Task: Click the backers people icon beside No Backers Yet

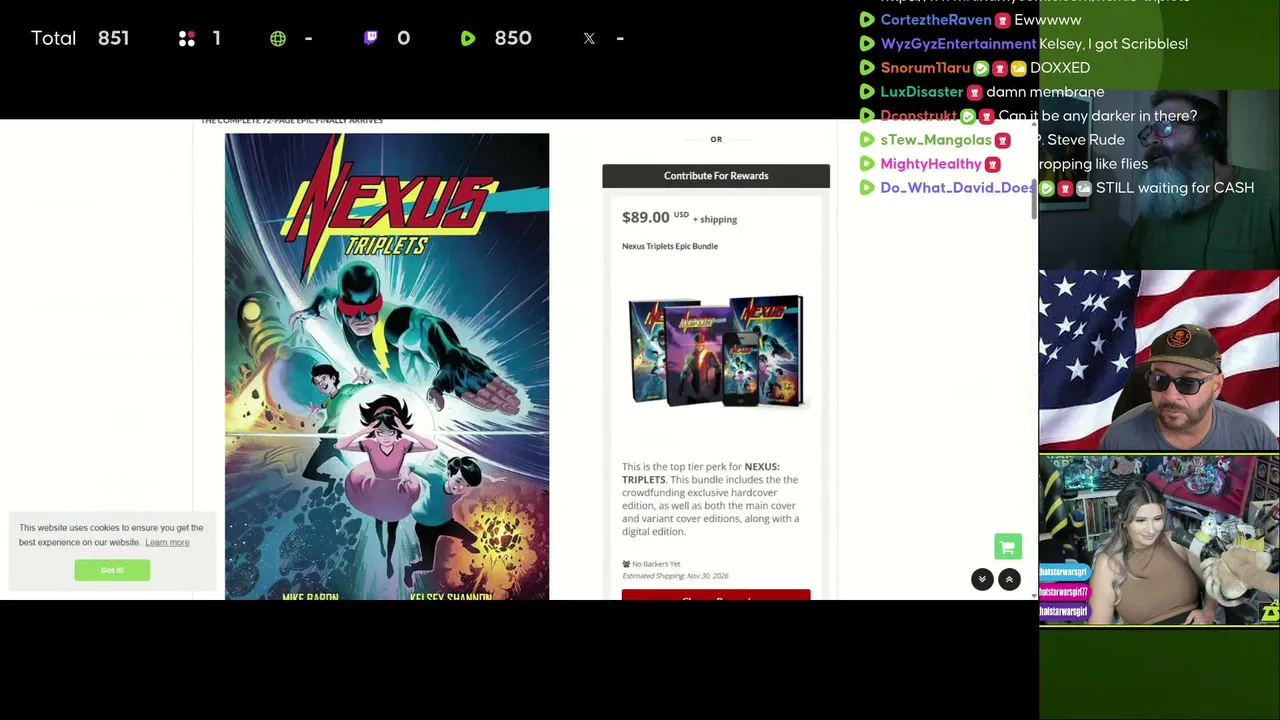Action: click(626, 564)
